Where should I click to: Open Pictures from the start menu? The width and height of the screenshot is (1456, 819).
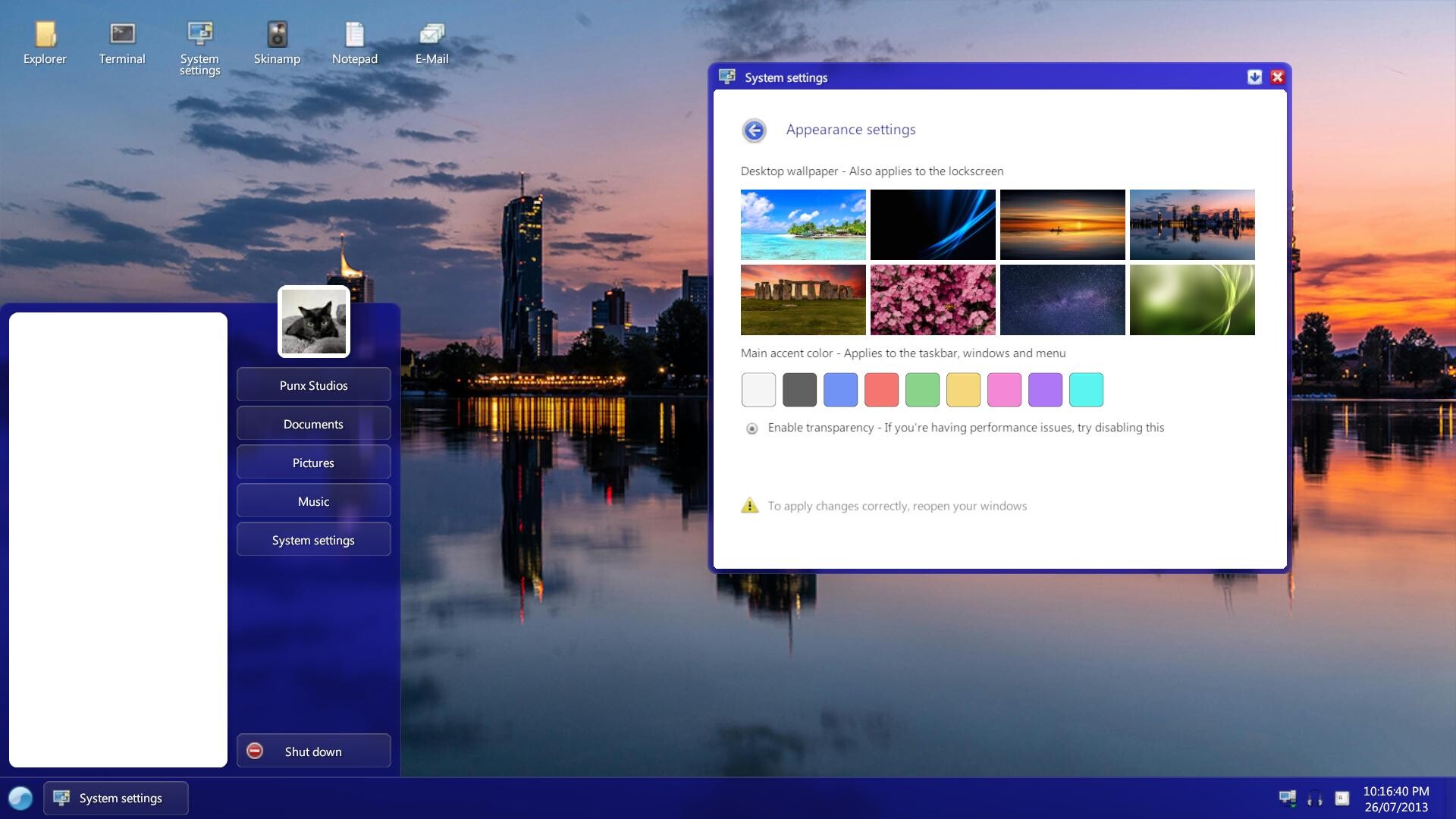[x=313, y=463]
